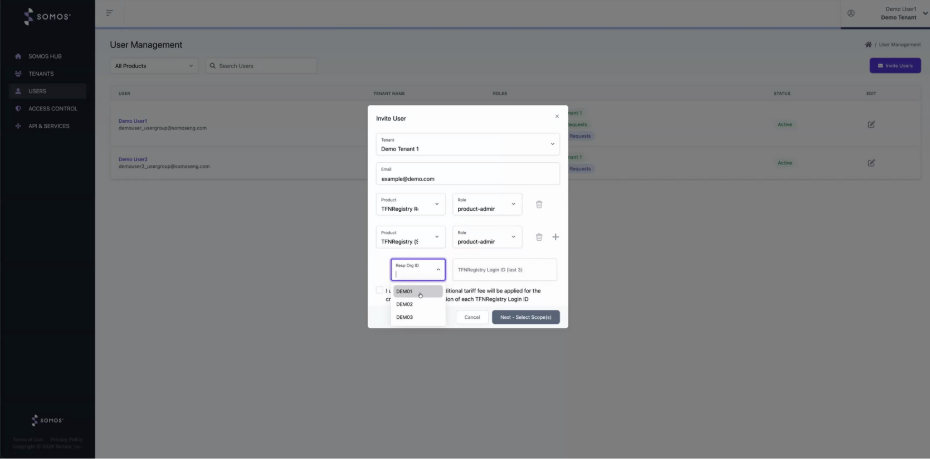
Task: Open the first Product dropdown
Action: point(410,205)
